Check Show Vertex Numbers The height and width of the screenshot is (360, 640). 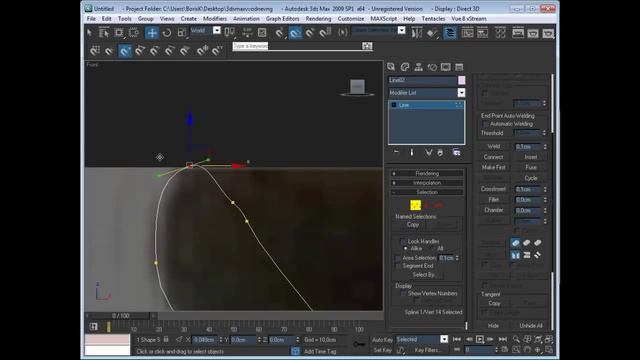pos(403,293)
